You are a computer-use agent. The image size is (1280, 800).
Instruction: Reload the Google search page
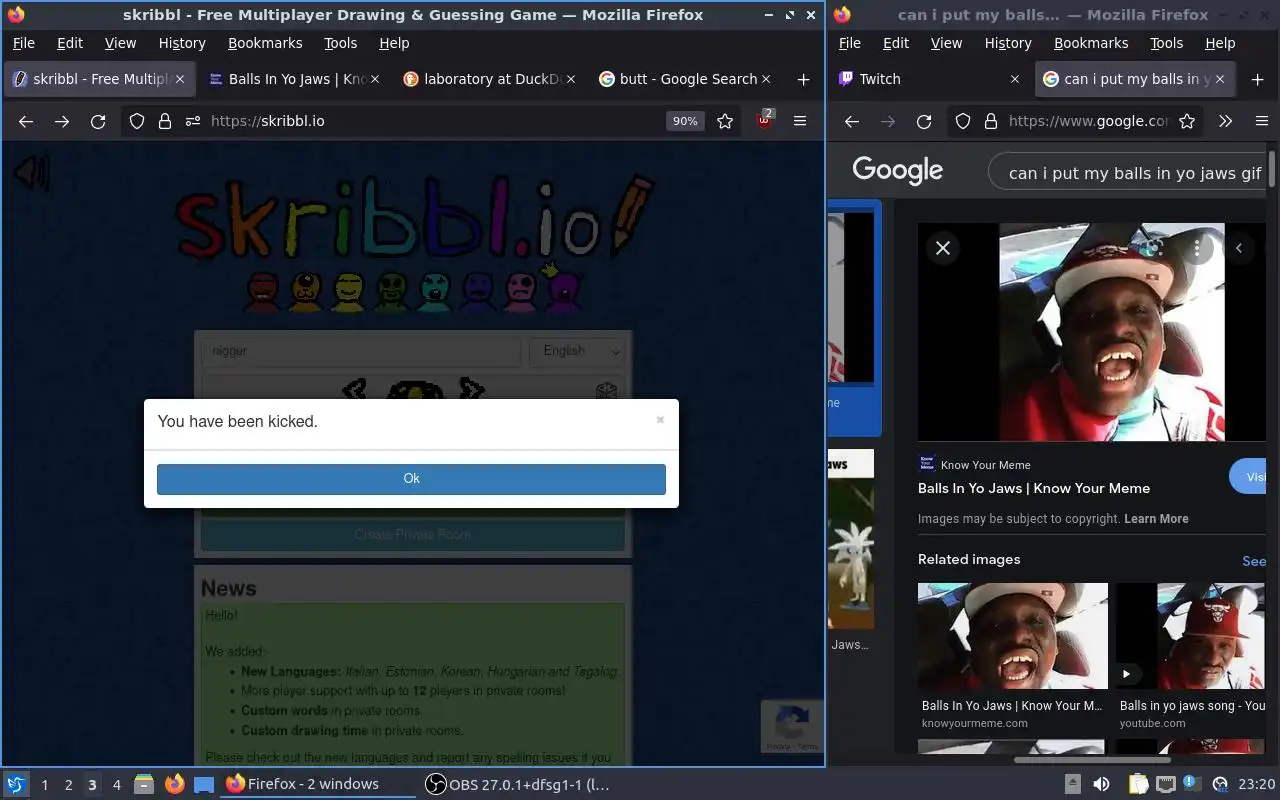click(924, 121)
